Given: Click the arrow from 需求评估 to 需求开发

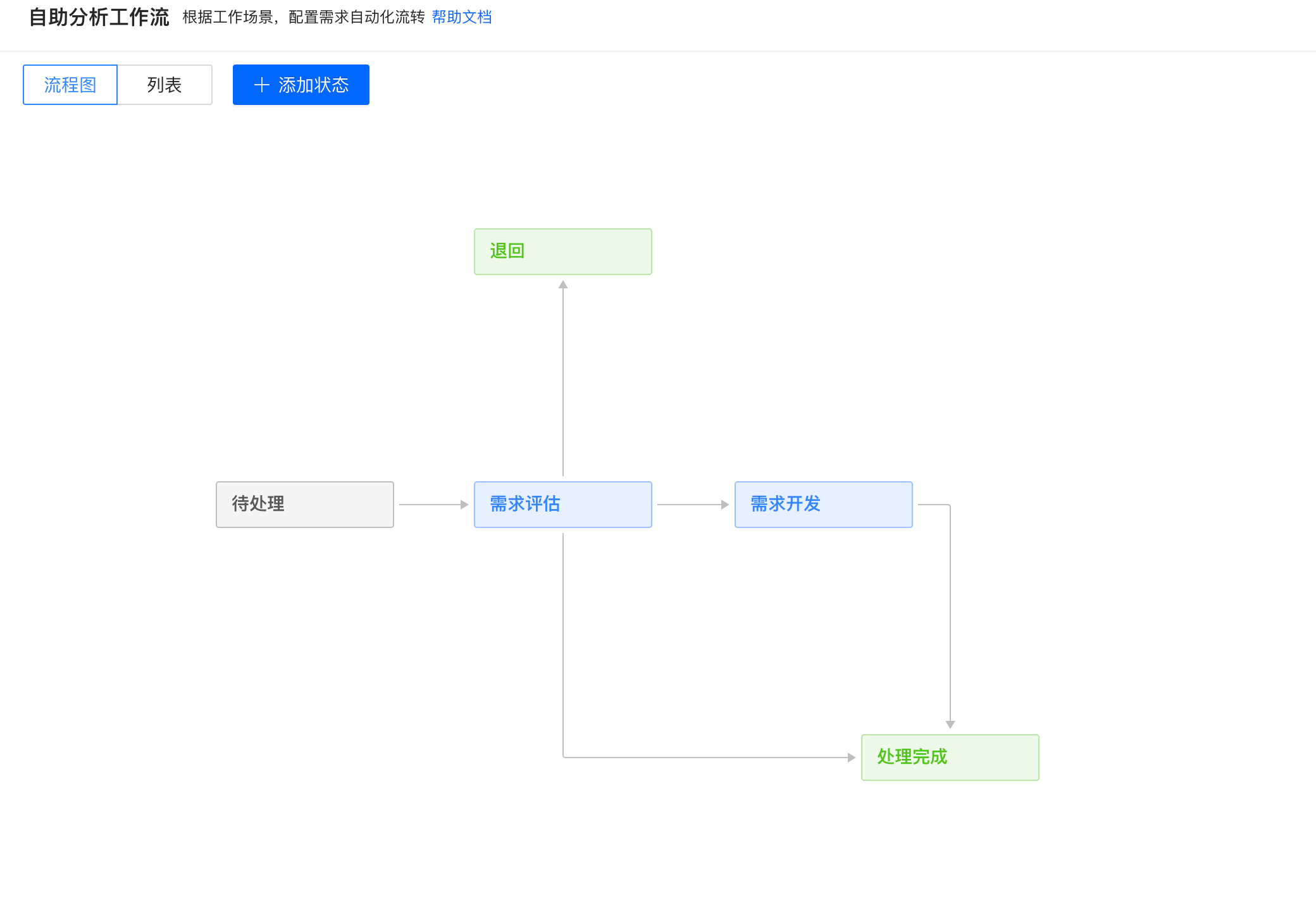Looking at the screenshot, I should (x=690, y=505).
